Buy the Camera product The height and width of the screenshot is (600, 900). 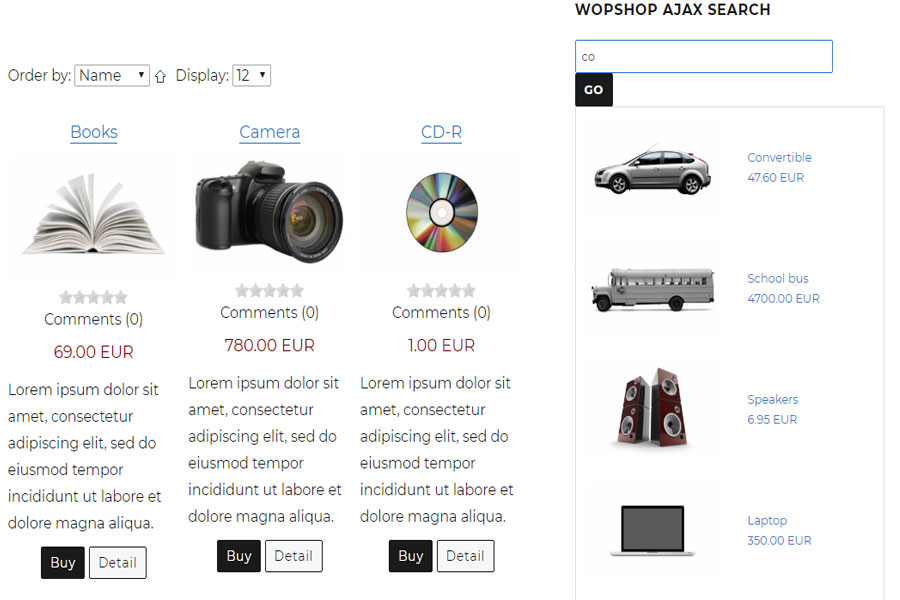239,556
